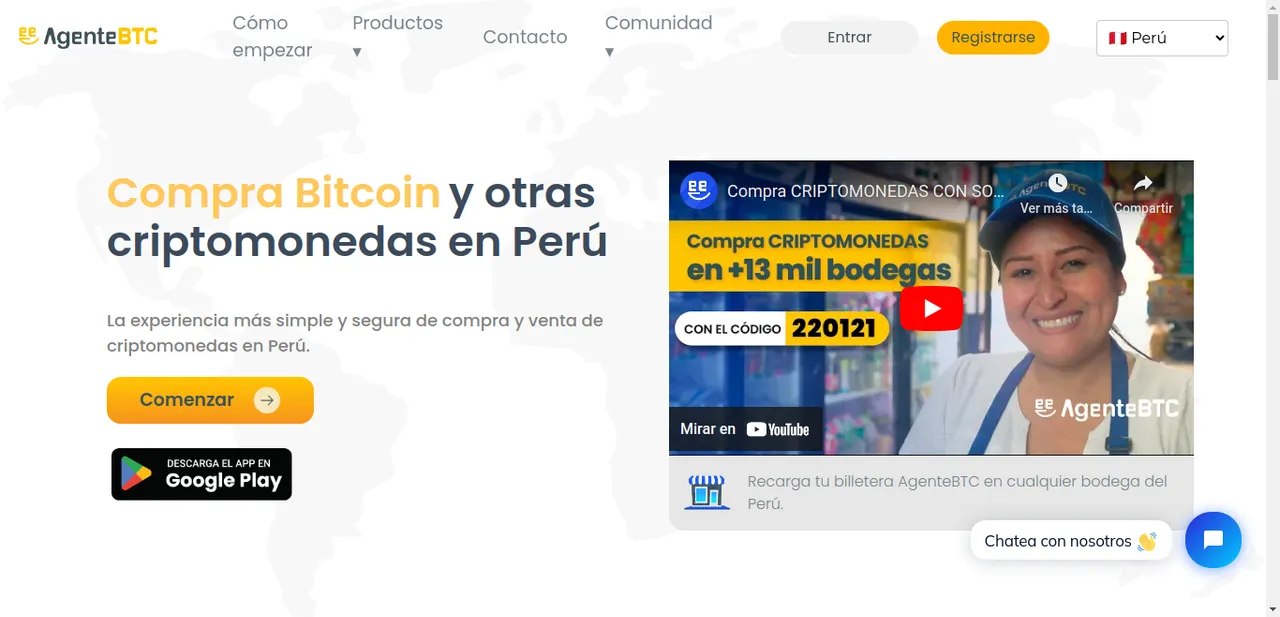This screenshot has width=1280, height=617.
Task: Open the AgenteBTC YouTube channel avatar
Action: pos(699,190)
